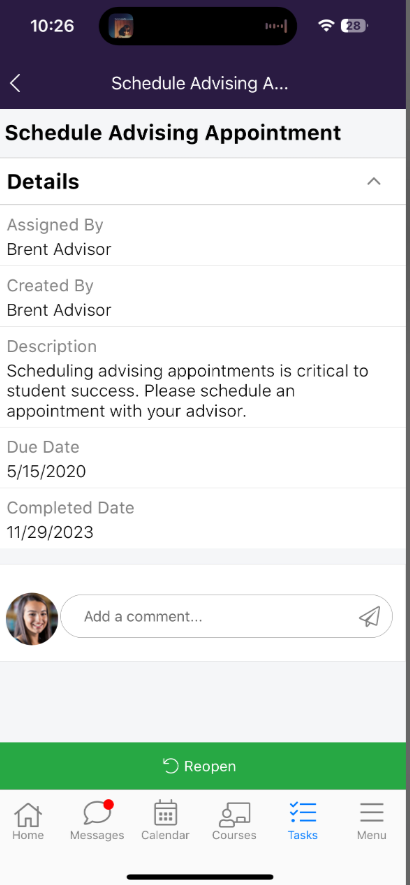This screenshot has width=410, height=885.
Task: Select the Tasks tab
Action: 303,821
